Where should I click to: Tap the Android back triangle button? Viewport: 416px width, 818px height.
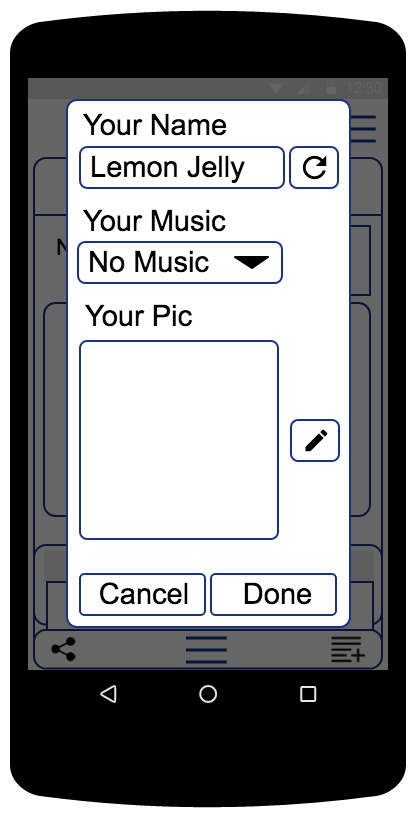point(108,694)
